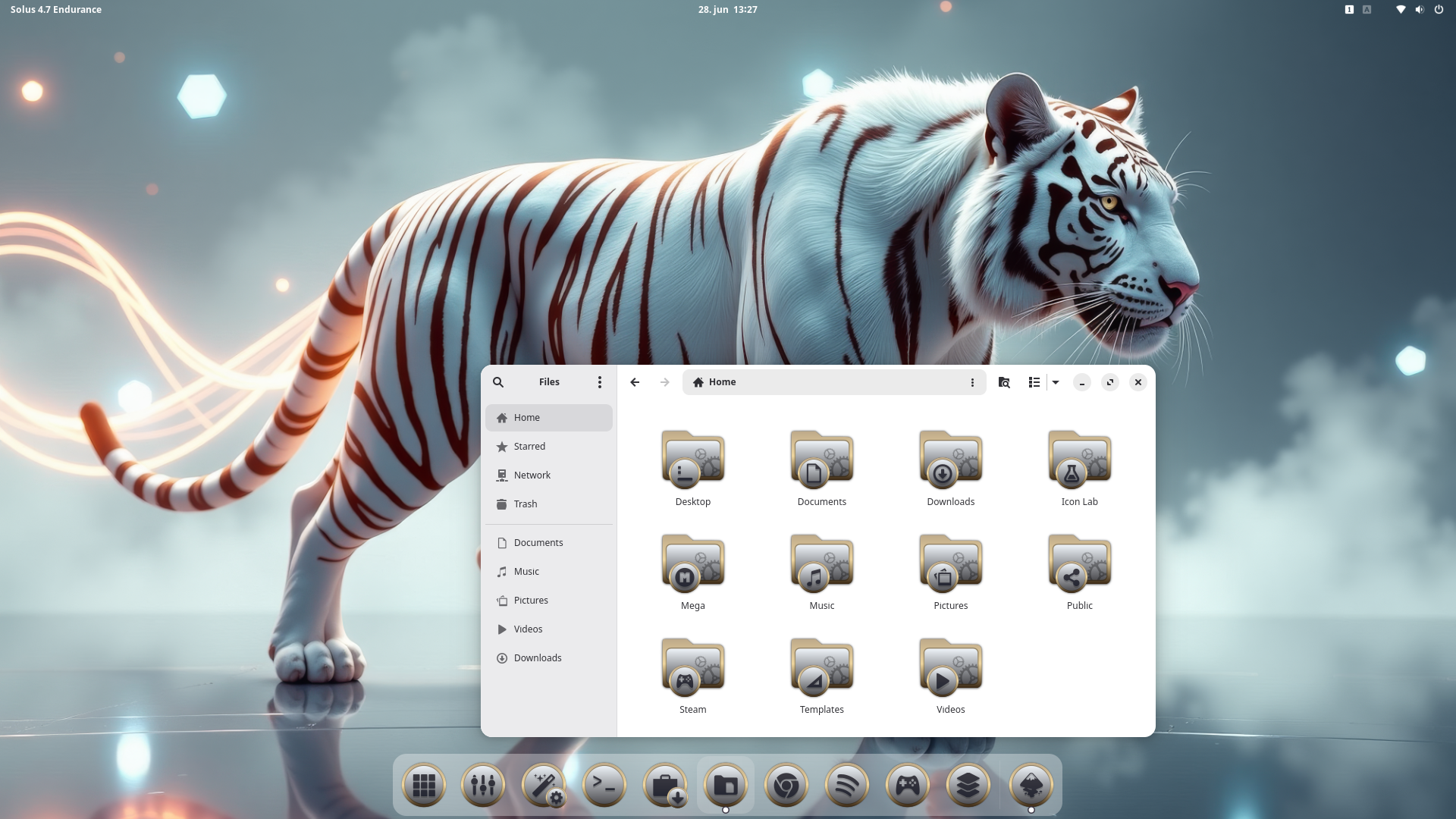Open Trash in the sidebar
The image size is (1456, 819).
(x=549, y=504)
